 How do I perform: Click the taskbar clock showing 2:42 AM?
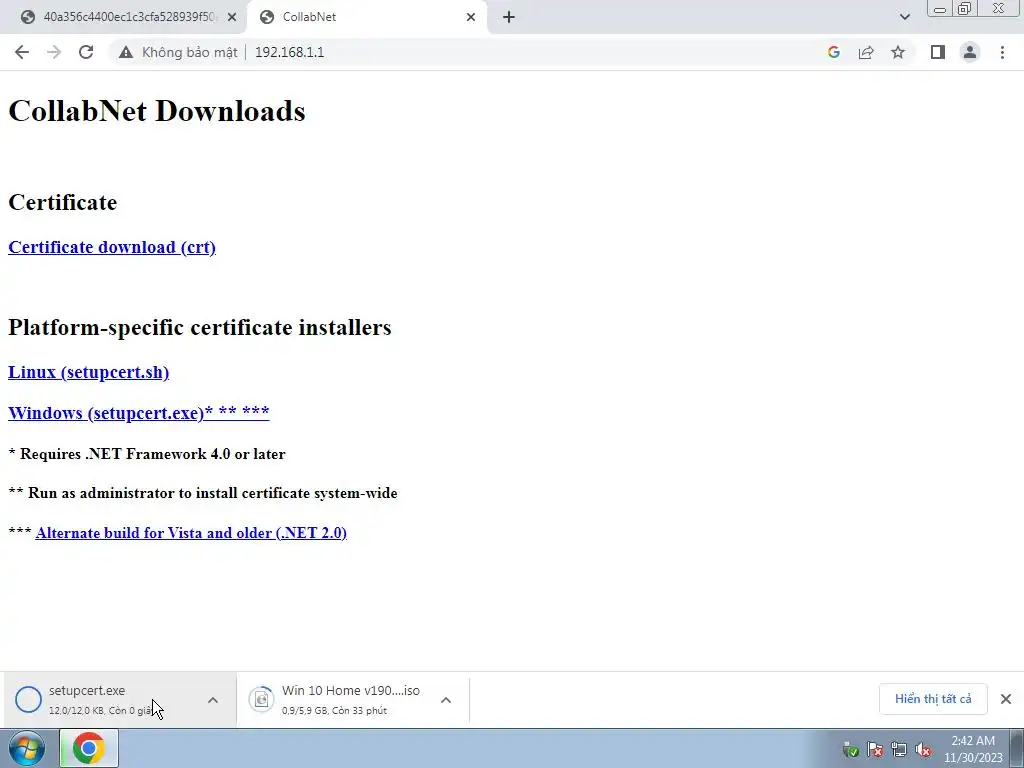tap(973, 749)
